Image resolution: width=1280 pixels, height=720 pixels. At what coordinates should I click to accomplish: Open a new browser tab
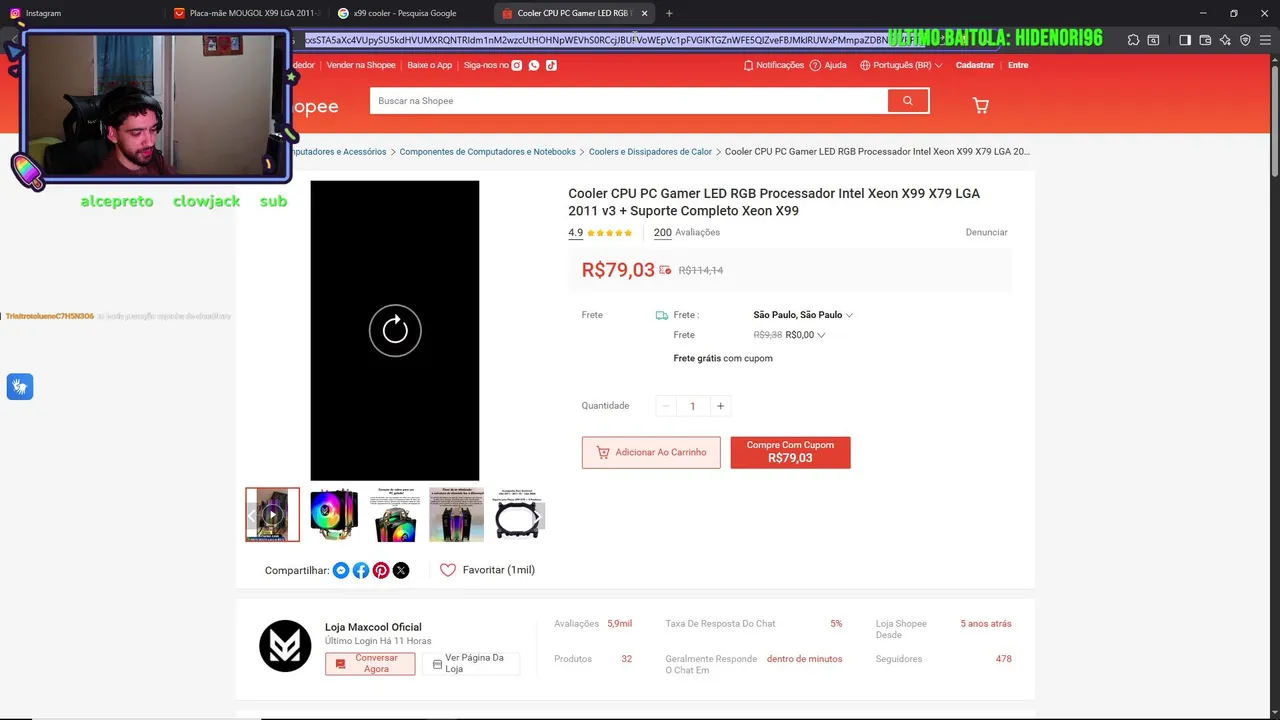click(x=669, y=13)
